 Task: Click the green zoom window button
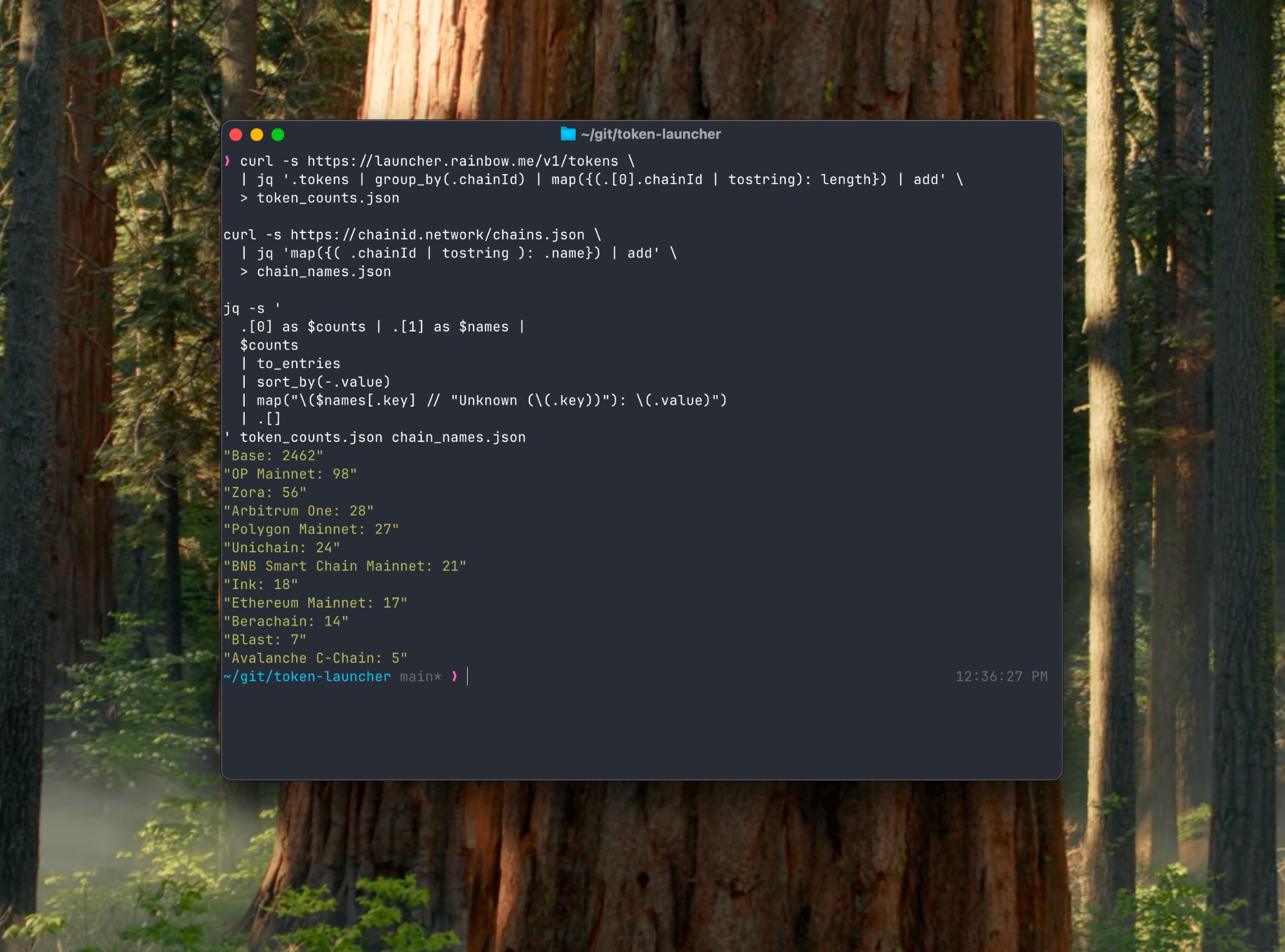tap(278, 134)
